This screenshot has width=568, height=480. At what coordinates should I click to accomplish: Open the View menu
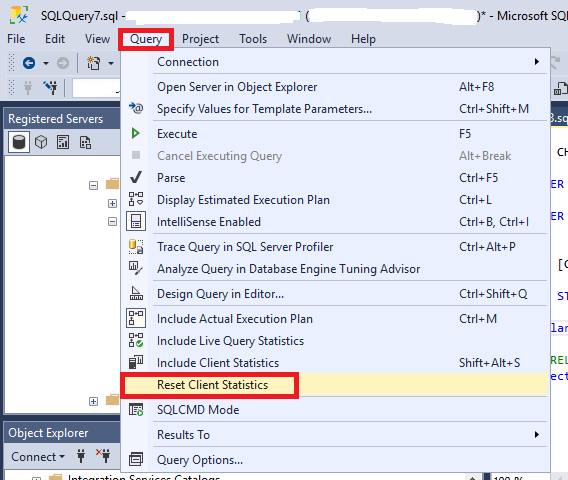point(97,39)
